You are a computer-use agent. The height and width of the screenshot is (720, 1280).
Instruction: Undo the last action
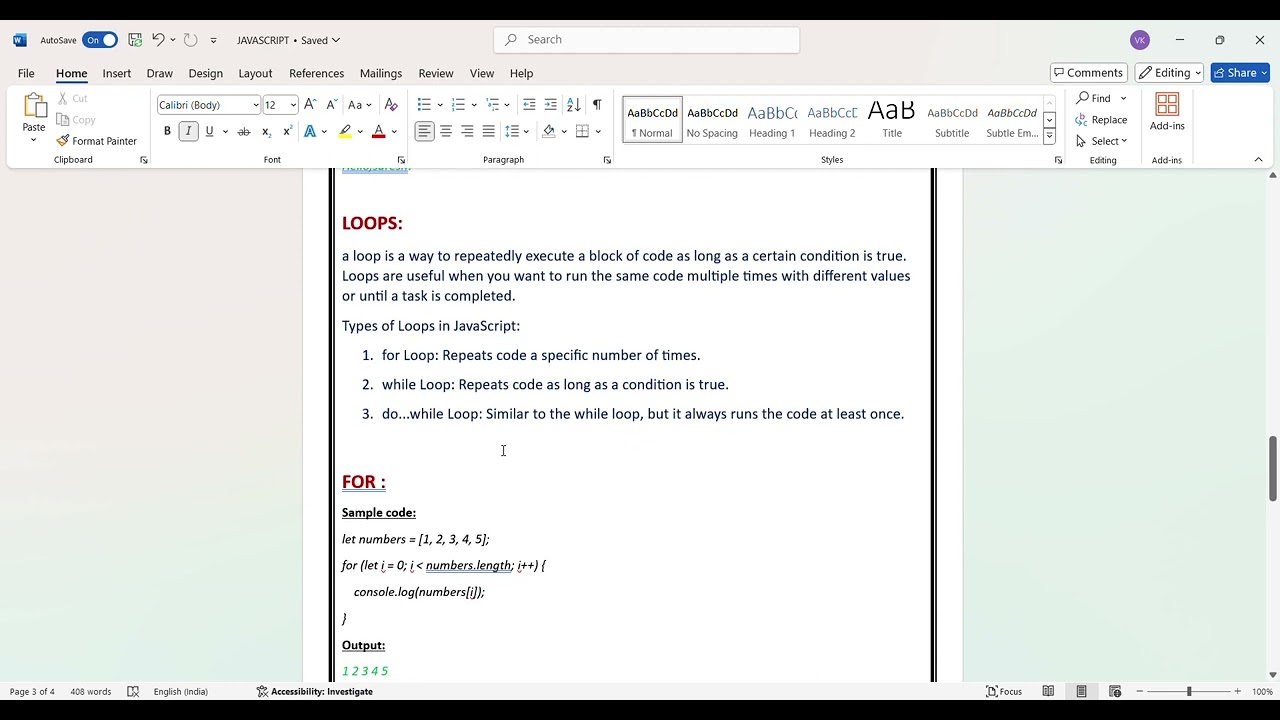[158, 40]
